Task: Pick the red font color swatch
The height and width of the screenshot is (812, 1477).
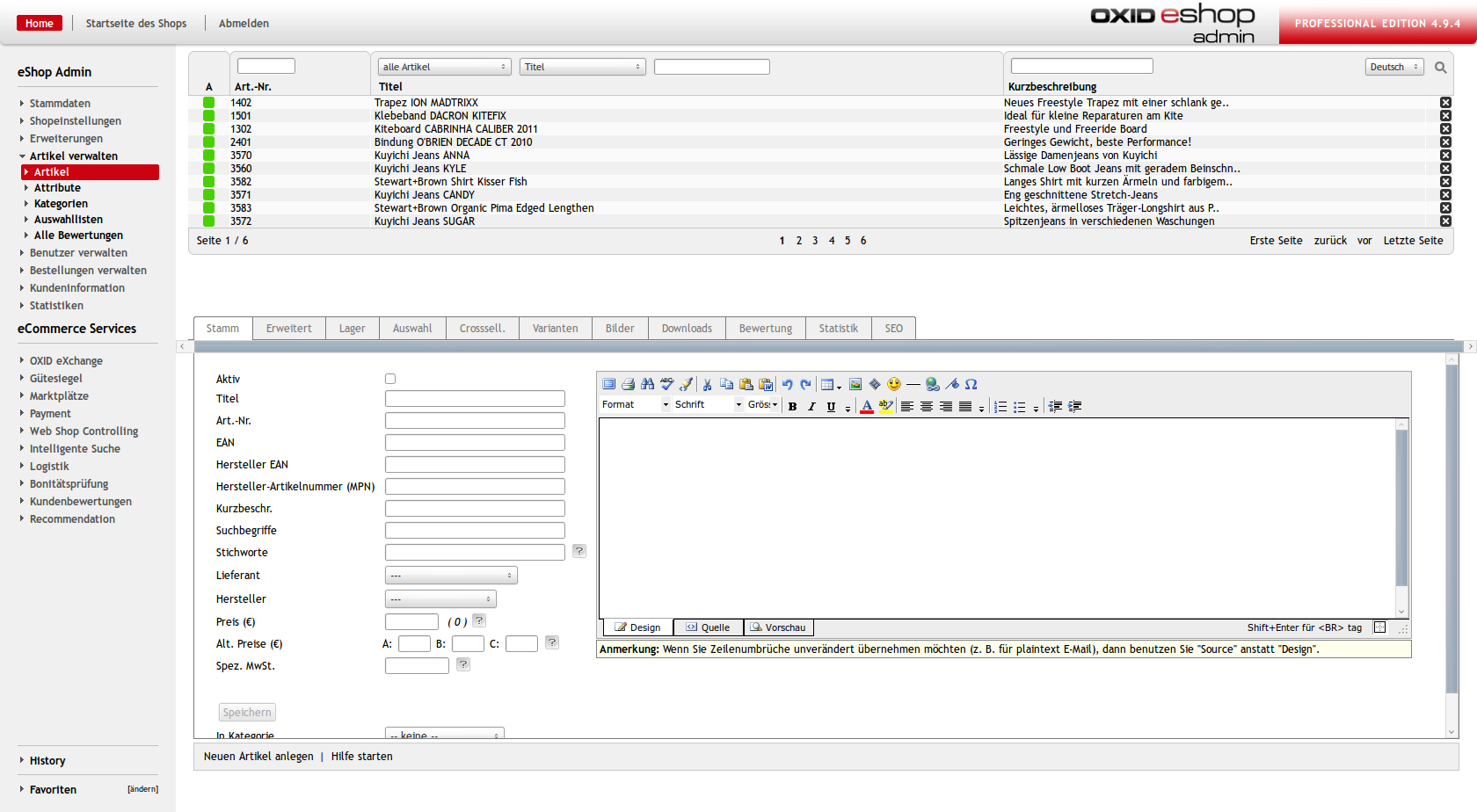Action: [867, 406]
